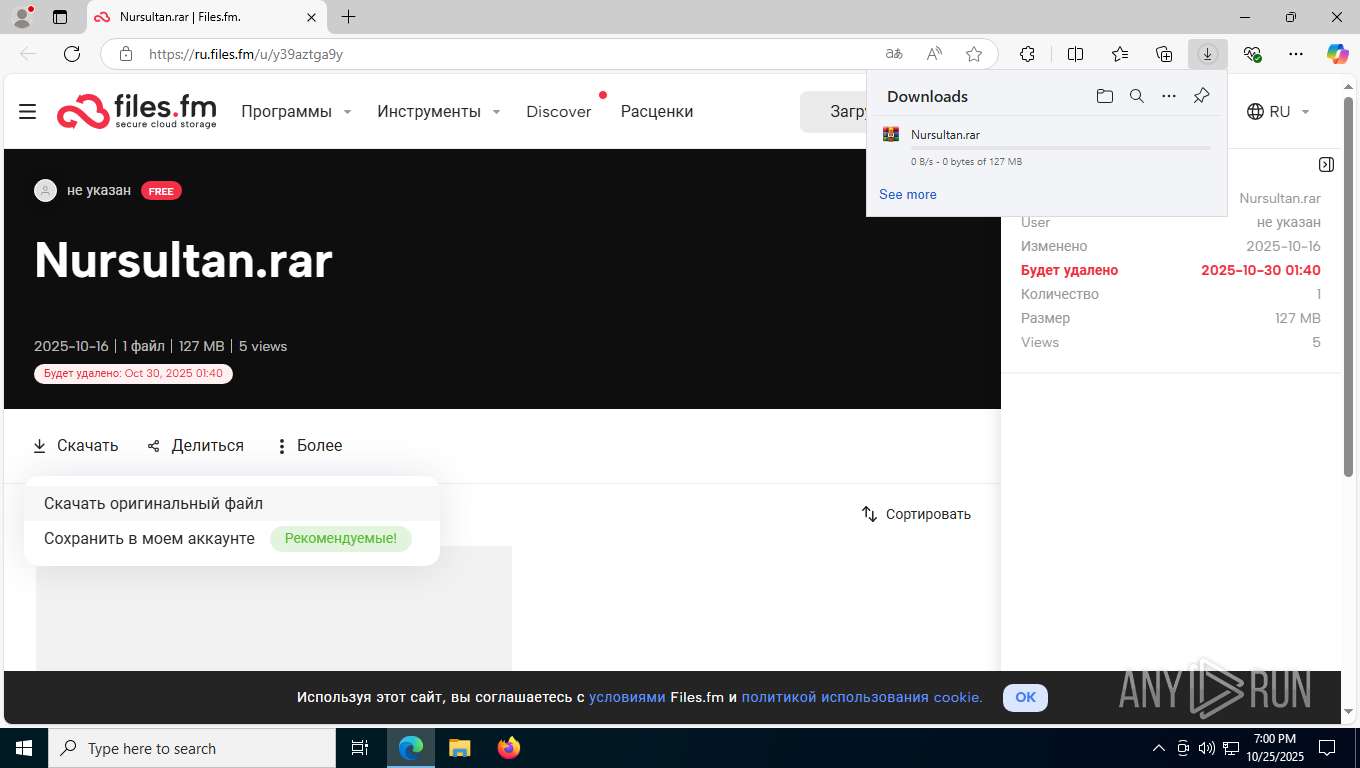Open the hamburger menu on Files.fm
1360x768 pixels.
point(28,112)
